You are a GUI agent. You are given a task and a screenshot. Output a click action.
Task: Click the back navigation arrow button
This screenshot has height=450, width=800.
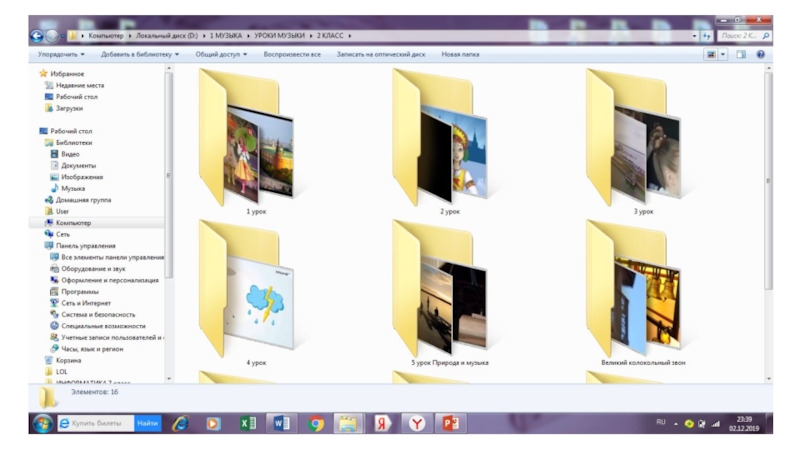pyautogui.click(x=37, y=36)
